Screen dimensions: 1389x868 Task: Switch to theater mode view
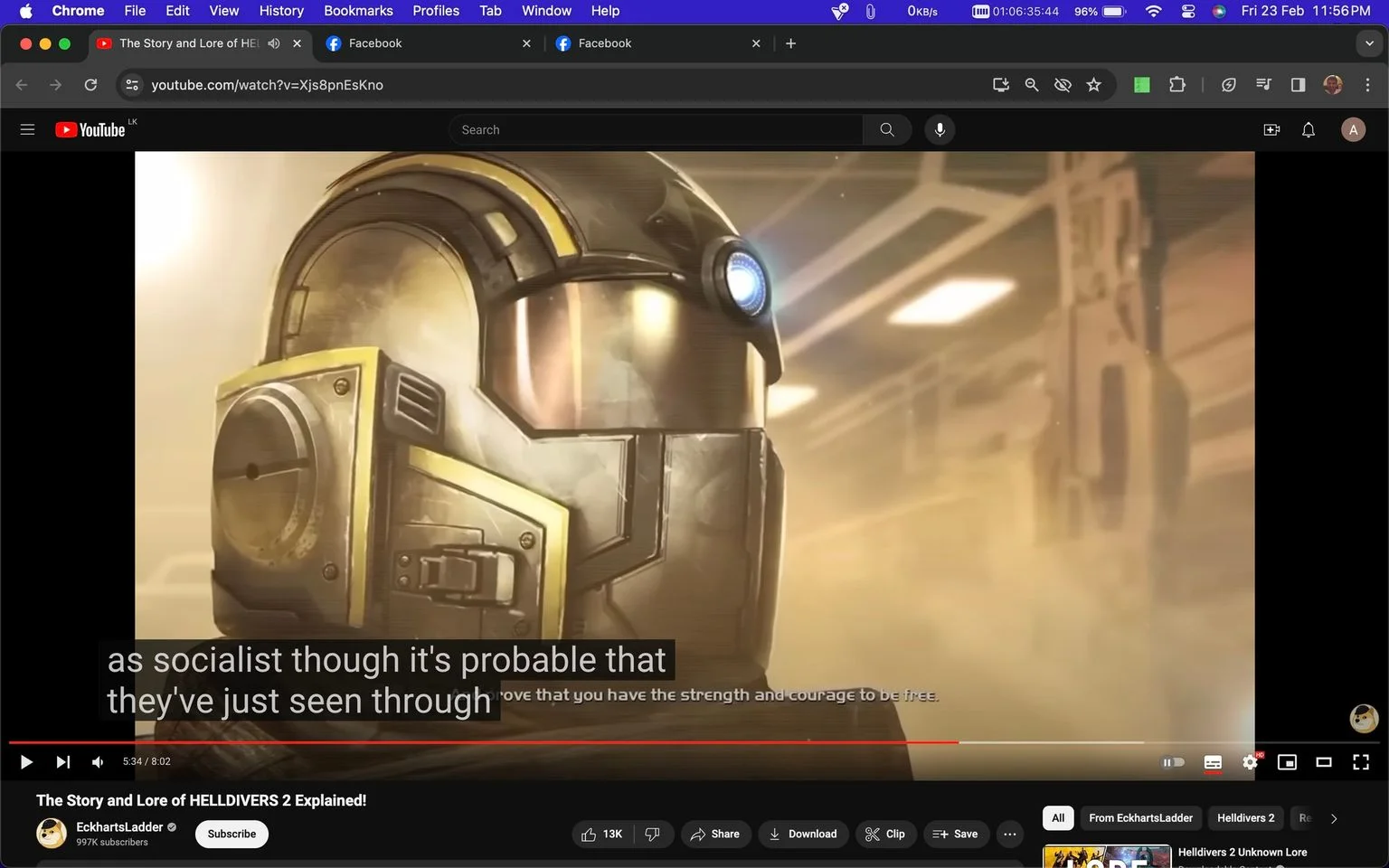point(1324,762)
